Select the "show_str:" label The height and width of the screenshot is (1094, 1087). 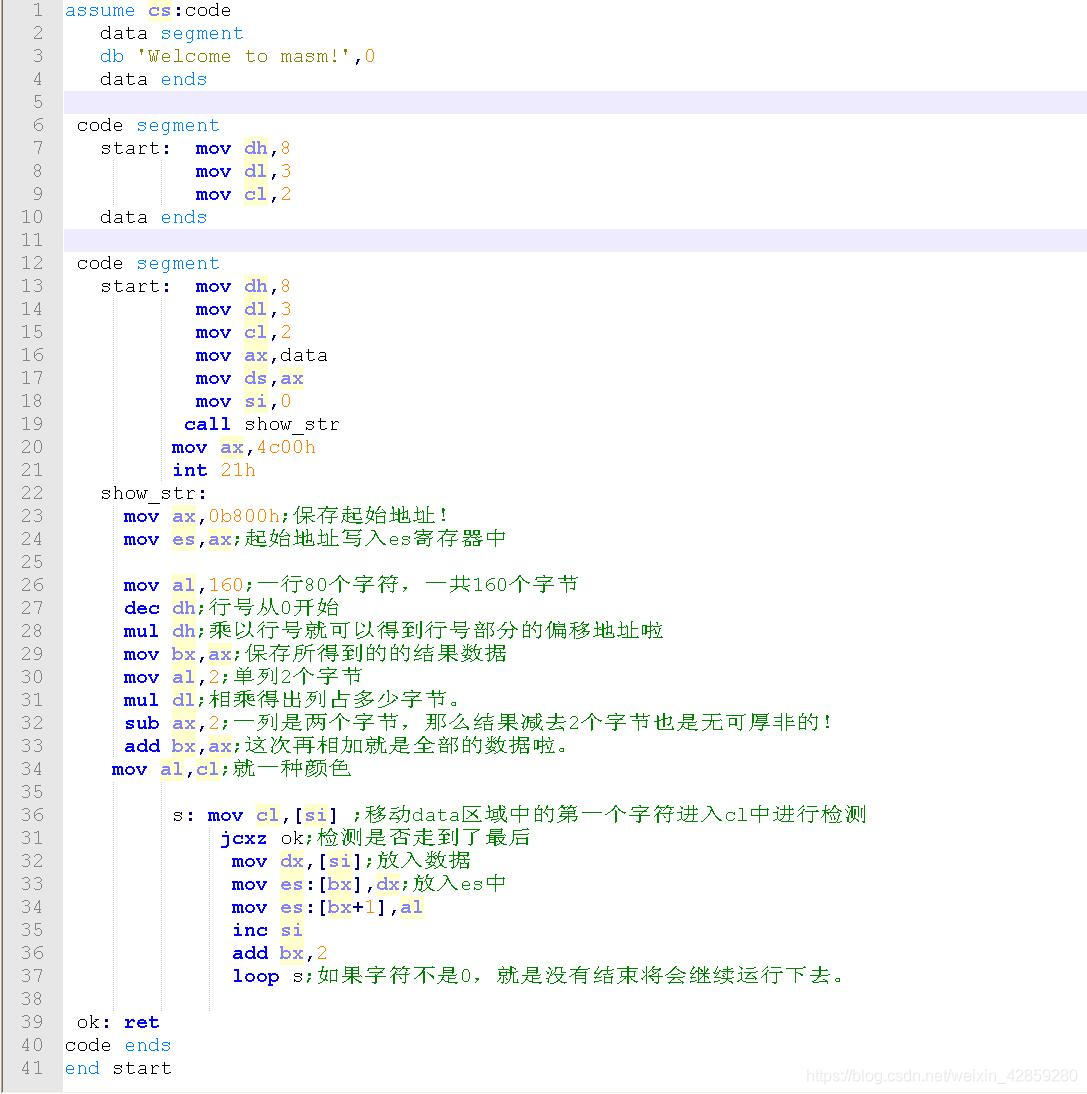click(150, 493)
